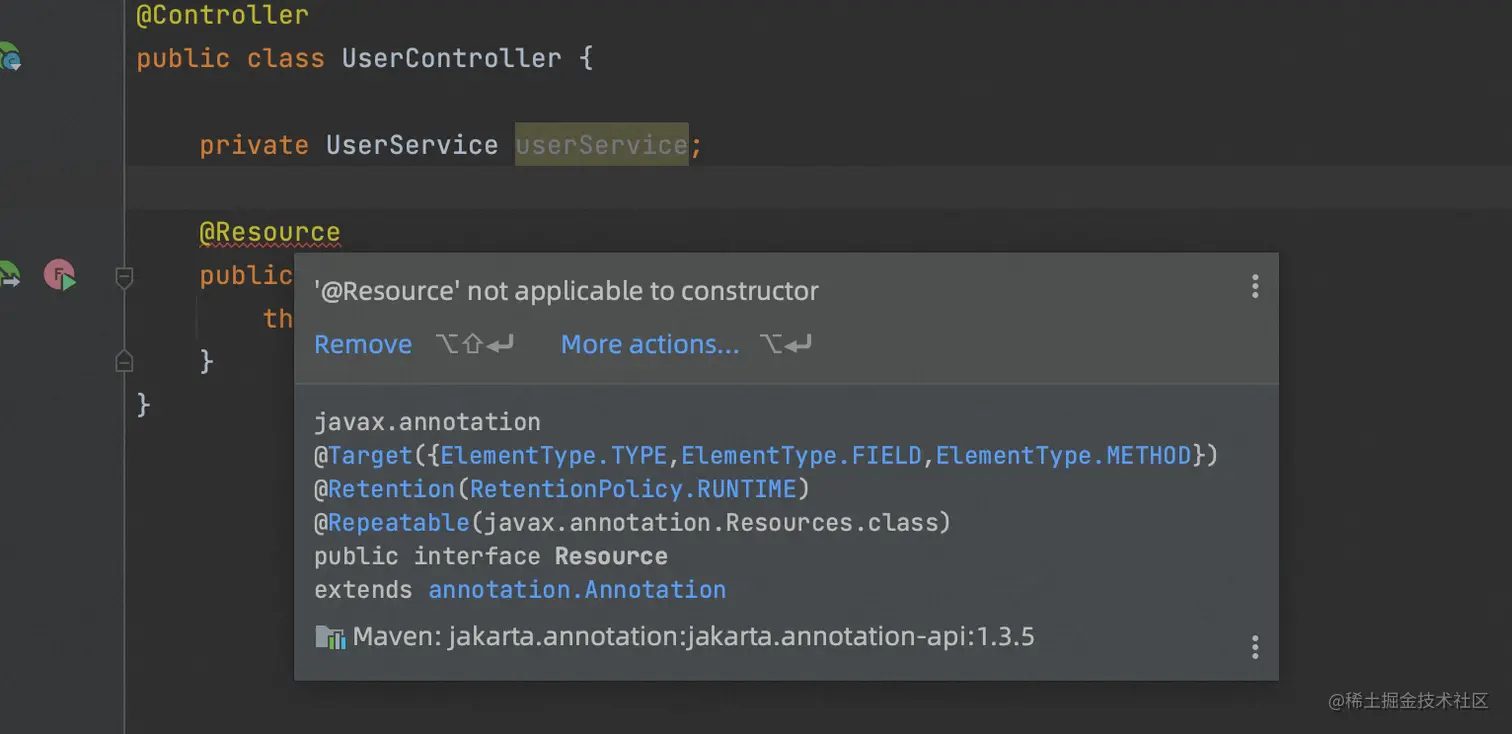
Task: Follow the ElementType.TYPE link
Action: pos(554,456)
